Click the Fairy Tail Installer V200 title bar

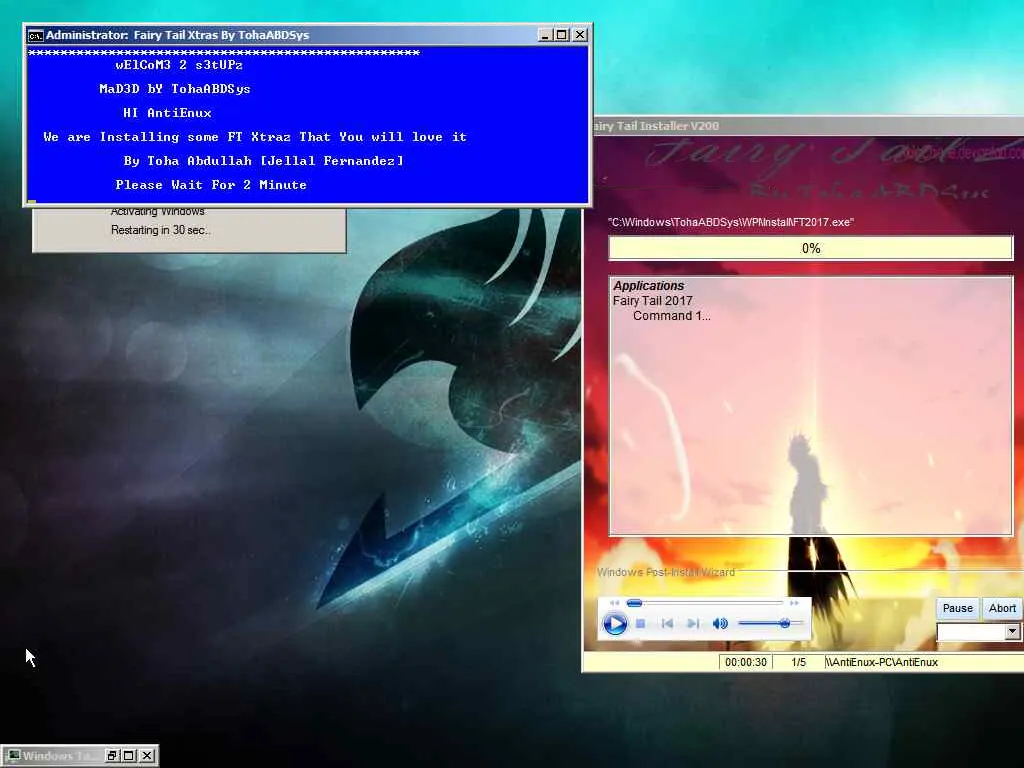[x=807, y=126]
